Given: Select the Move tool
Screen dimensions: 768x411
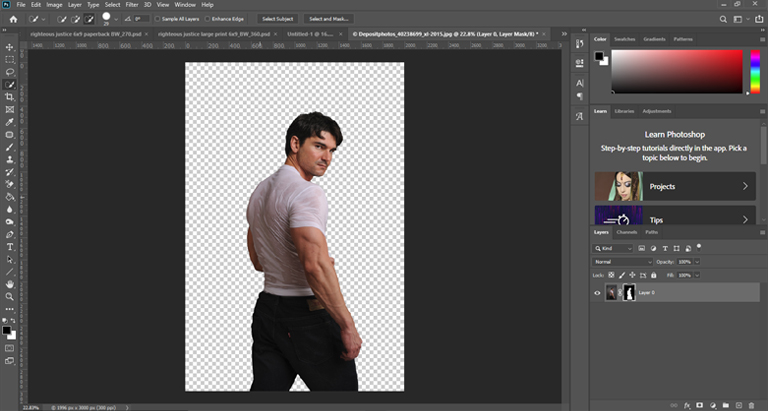Looking at the screenshot, I should (x=10, y=47).
